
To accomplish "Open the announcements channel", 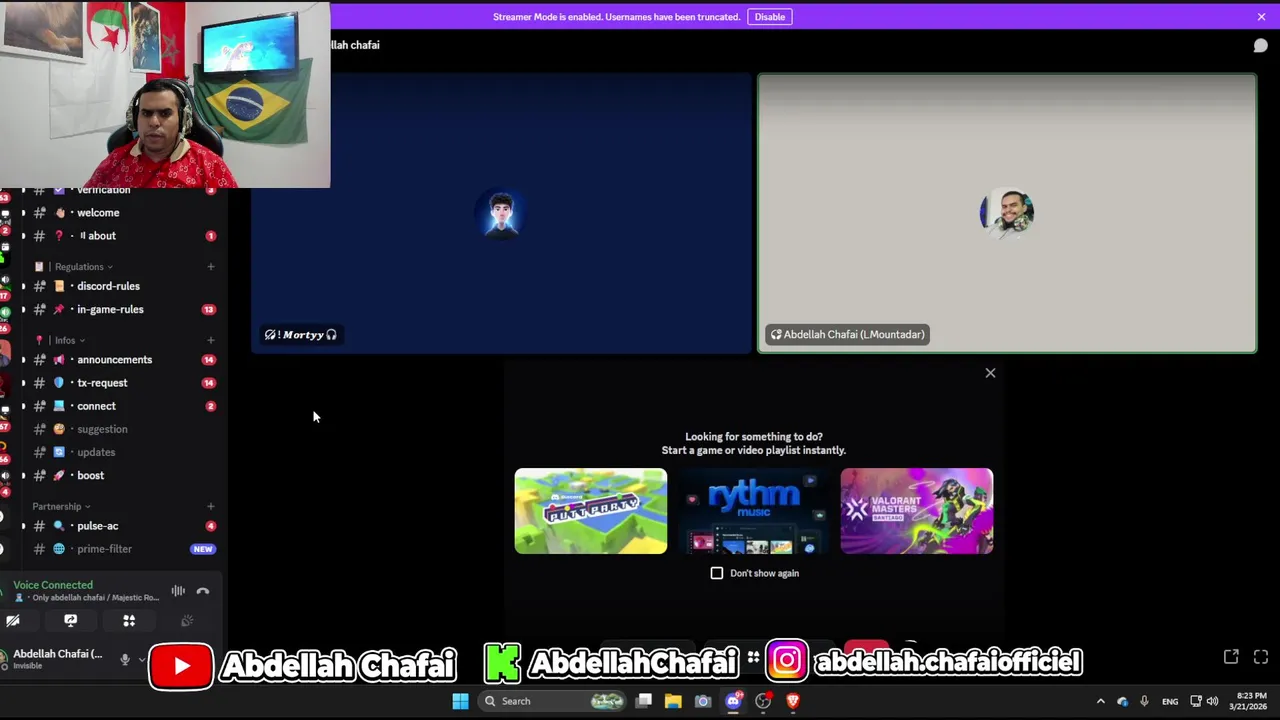I will (120, 360).
